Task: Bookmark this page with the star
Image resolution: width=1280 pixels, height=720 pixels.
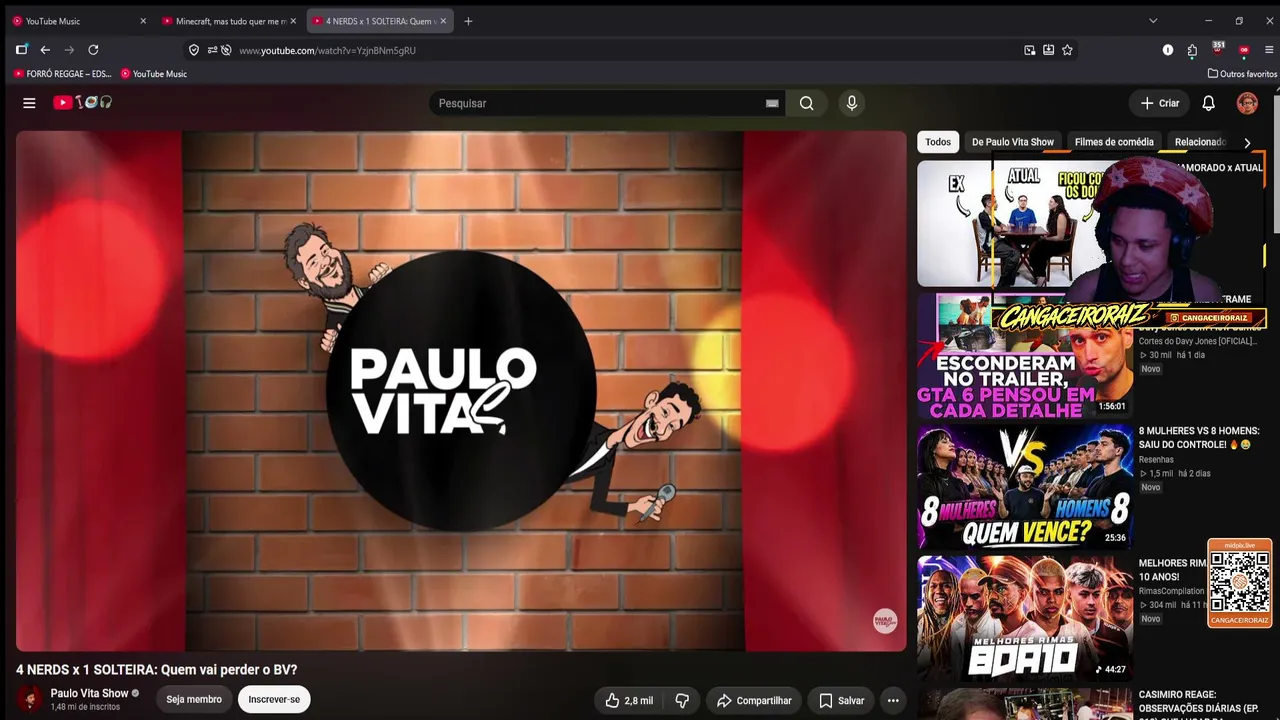Action: coord(1067,50)
